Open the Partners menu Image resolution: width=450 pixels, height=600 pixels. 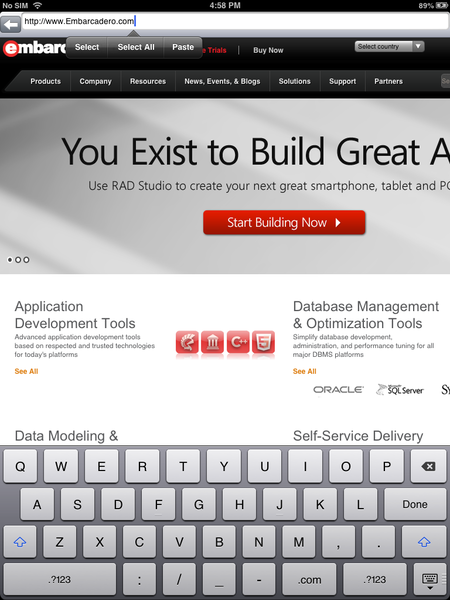click(x=388, y=81)
